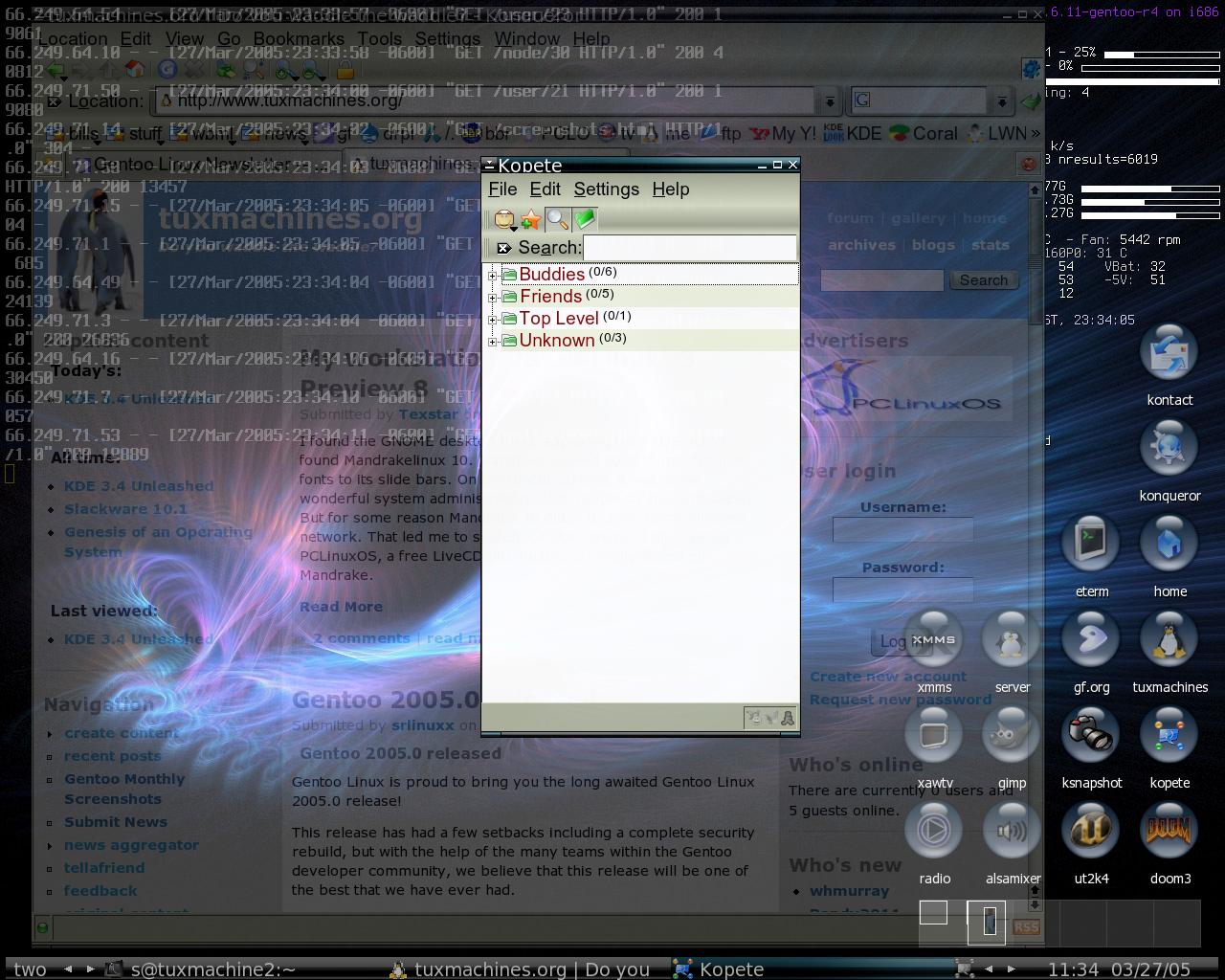Toggle the green folder toolbar button in Kopete
This screenshot has height=980, width=1225.
point(585,220)
